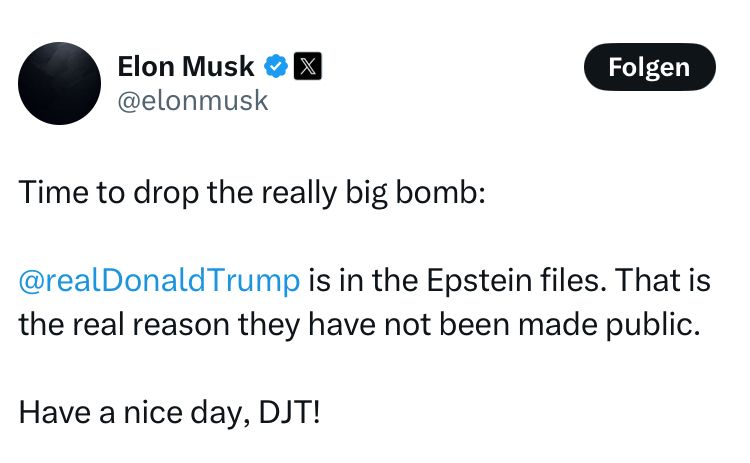Image resolution: width=750 pixels, height=463 pixels.
Task: Click the words "really big" in the first line
Action: tap(324, 193)
